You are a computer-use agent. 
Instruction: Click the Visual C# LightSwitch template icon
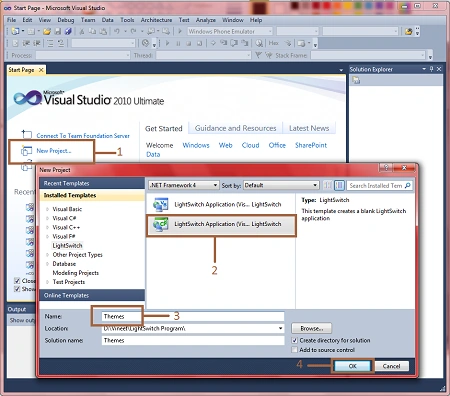pos(161,224)
